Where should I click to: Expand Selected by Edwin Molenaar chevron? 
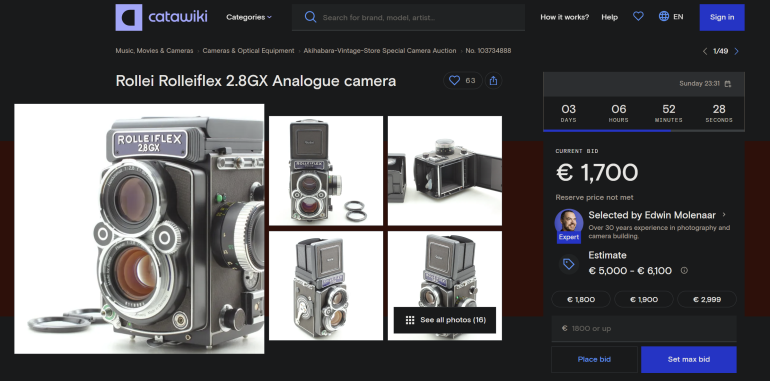pos(724,215)
